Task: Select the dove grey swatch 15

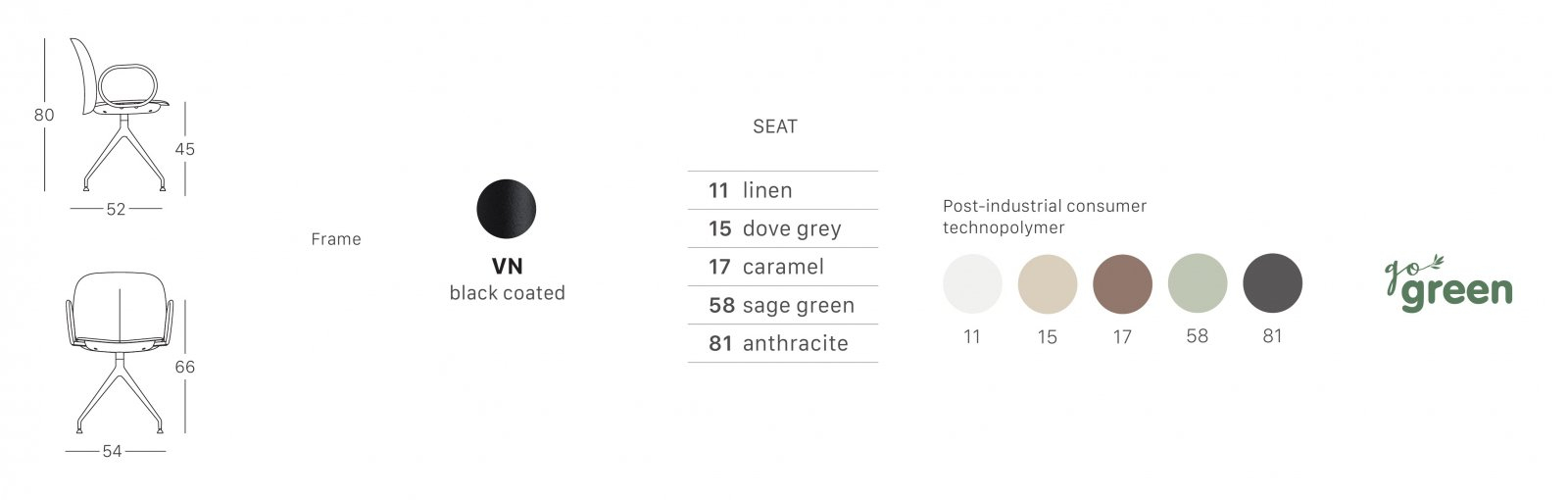Action: 1048,283
